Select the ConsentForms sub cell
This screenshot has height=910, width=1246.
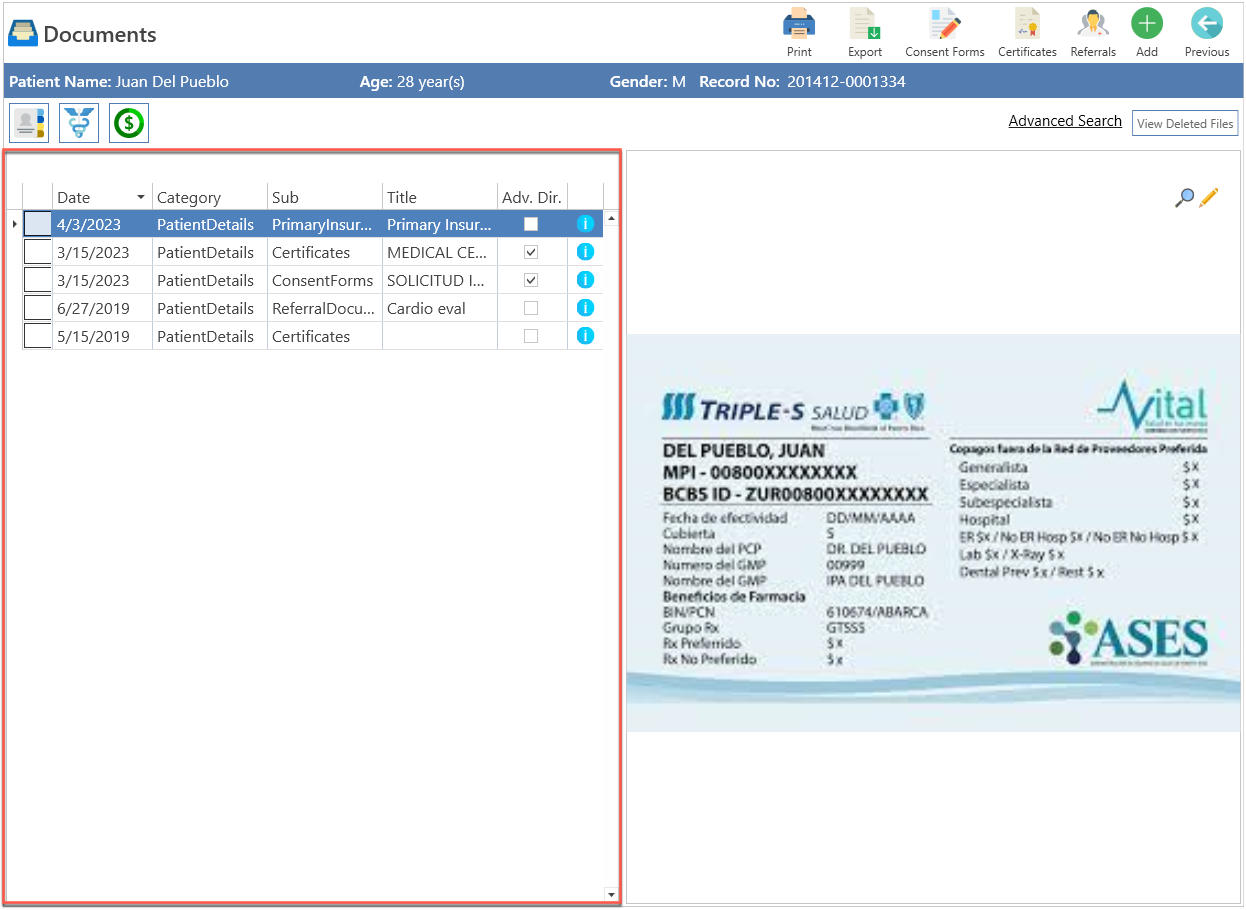tap(325, 280)
